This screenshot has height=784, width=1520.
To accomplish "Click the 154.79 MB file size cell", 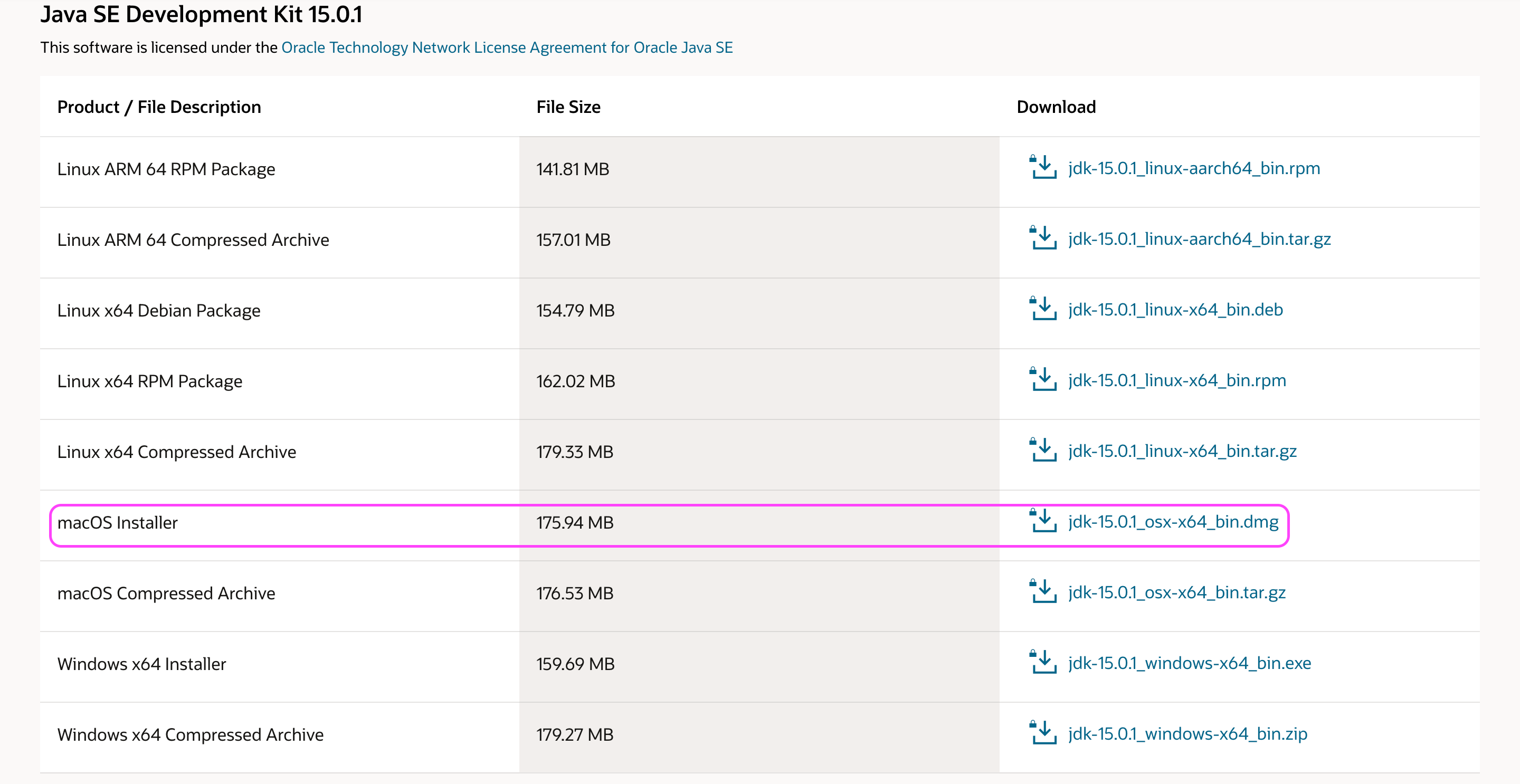I will 759,313.
